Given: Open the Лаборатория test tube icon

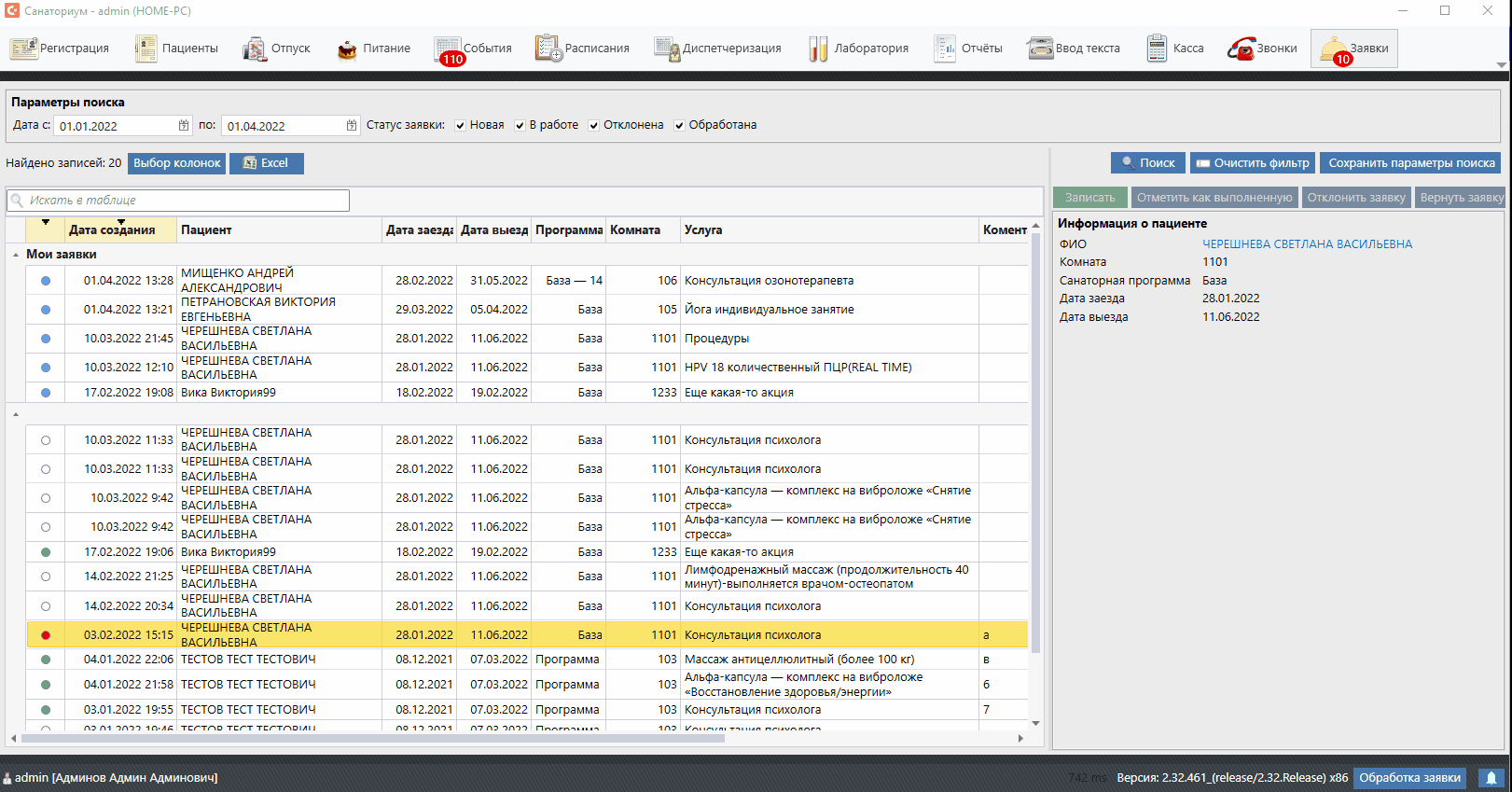Looking at the screenshot, I should coord(818,49).
